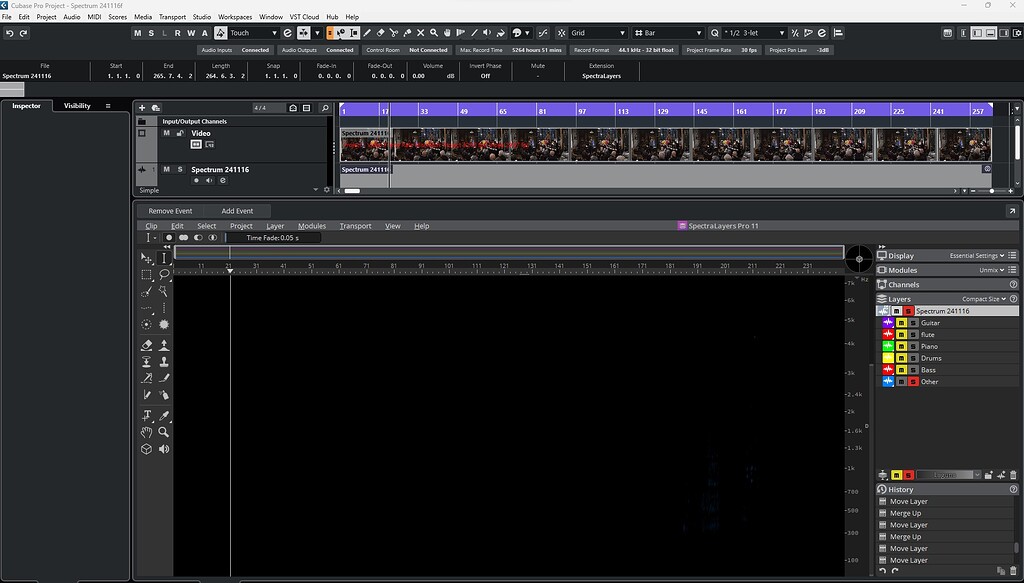This screenshot has width=1024, height=583.
Task: Select the Selection tool in SpectraLayers
Action: (x=147, y=257)
